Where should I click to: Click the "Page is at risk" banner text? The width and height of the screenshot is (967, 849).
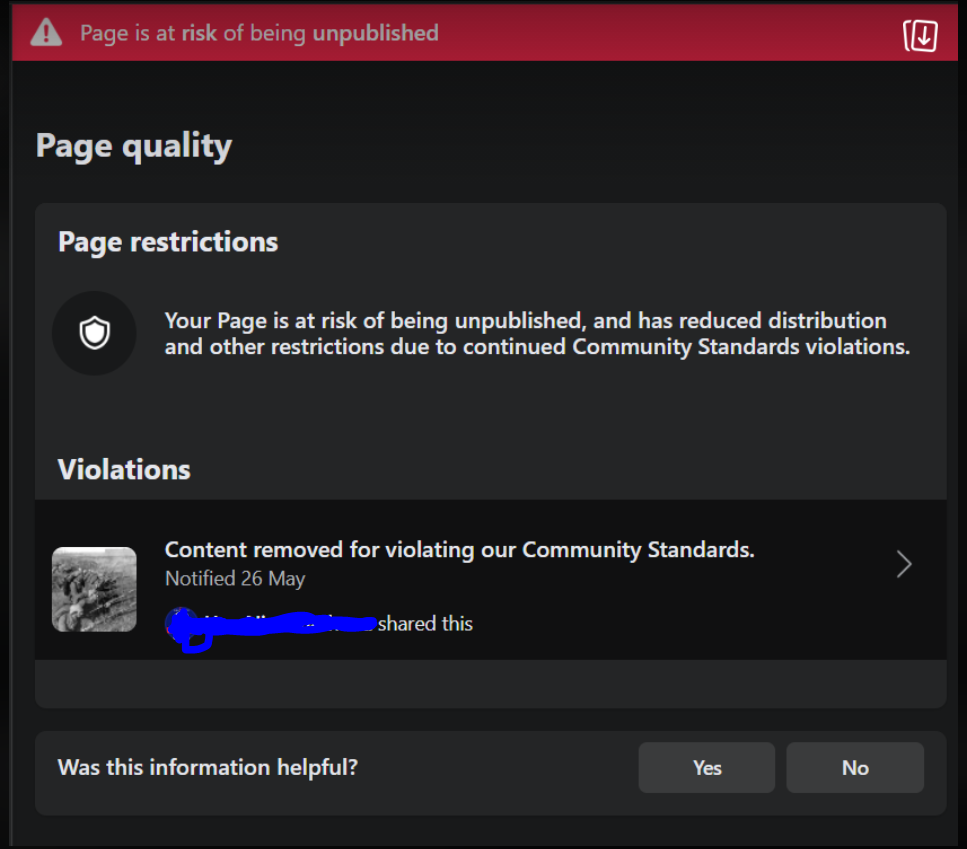pos(259,33)
